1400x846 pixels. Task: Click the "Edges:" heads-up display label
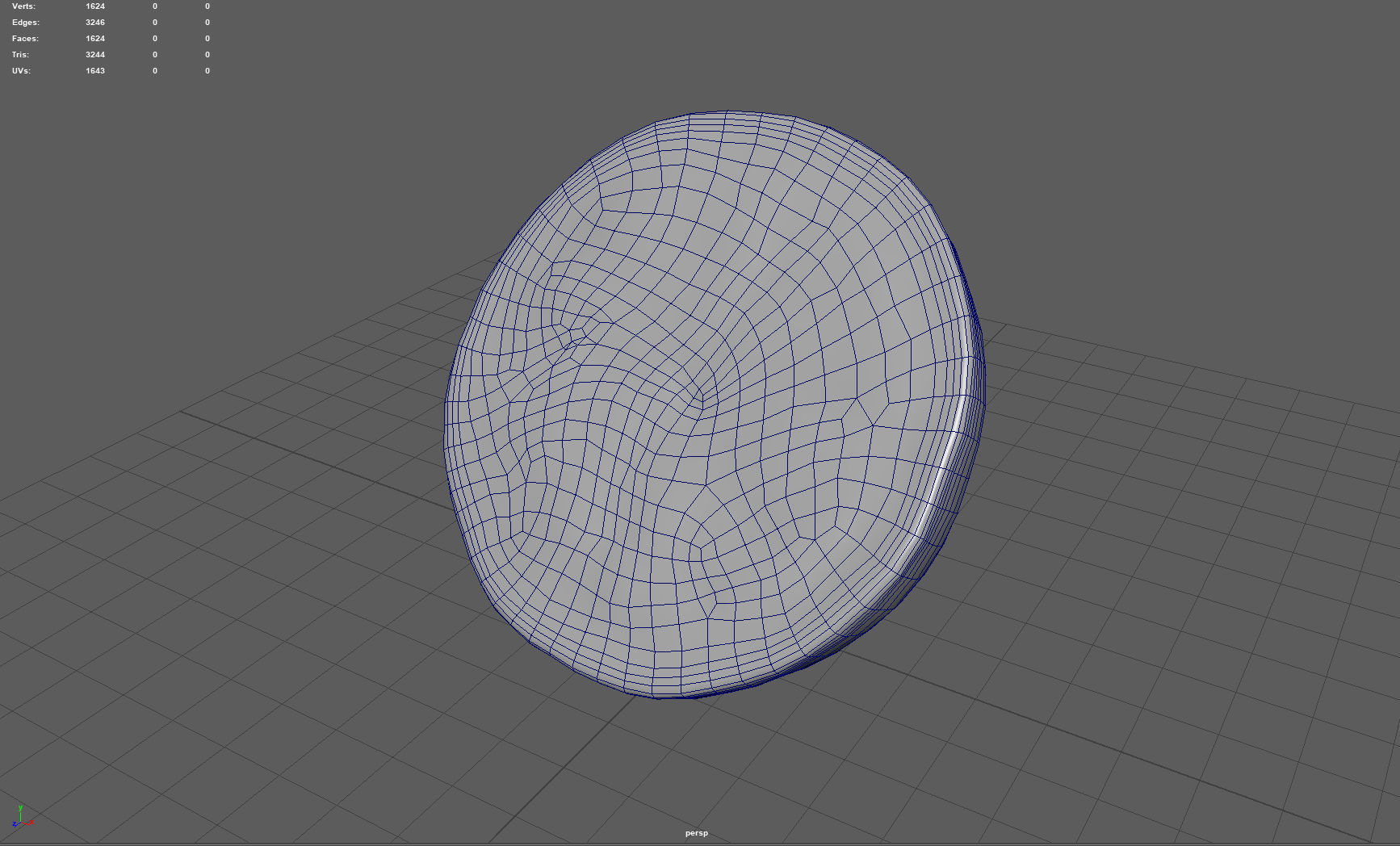(x=26, y=23)
